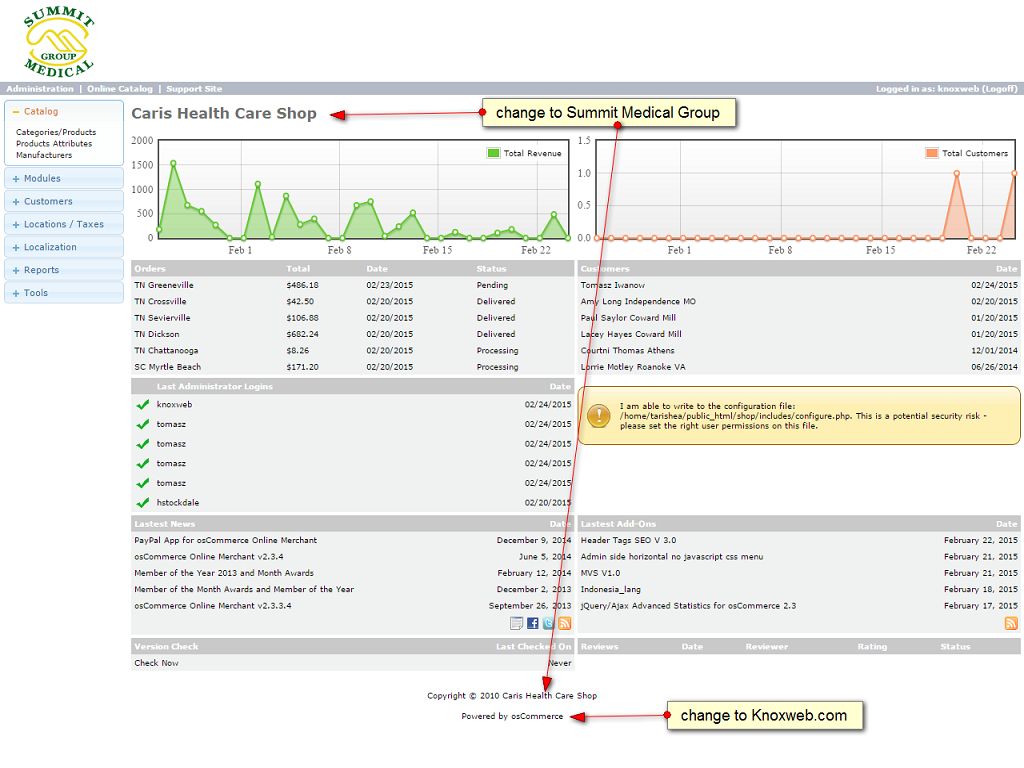Click the osCommerce link in the footer
1024x768 pixels.
pyautogui.click(x=537, y=716)
